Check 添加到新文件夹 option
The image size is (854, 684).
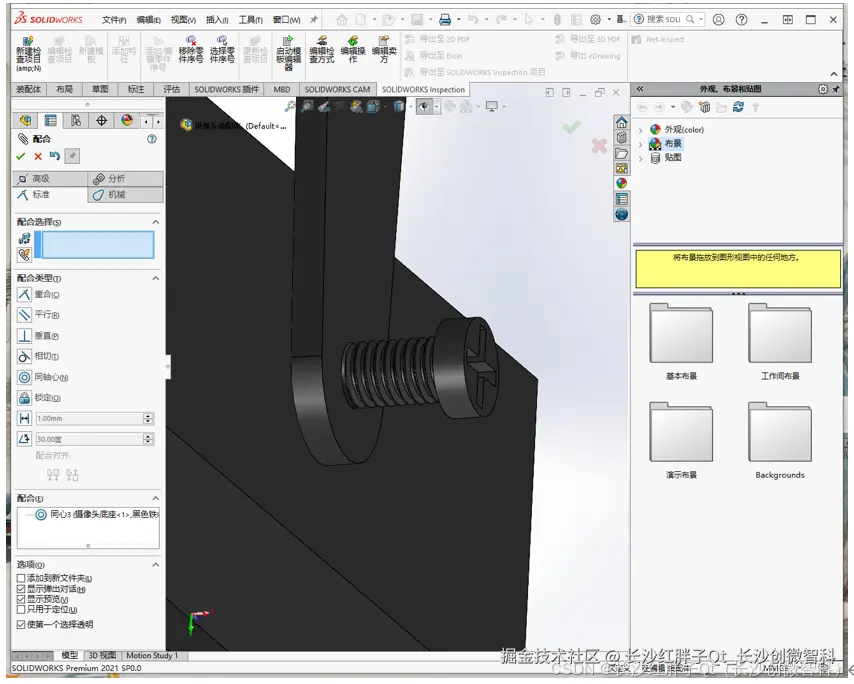coord(21,578)
